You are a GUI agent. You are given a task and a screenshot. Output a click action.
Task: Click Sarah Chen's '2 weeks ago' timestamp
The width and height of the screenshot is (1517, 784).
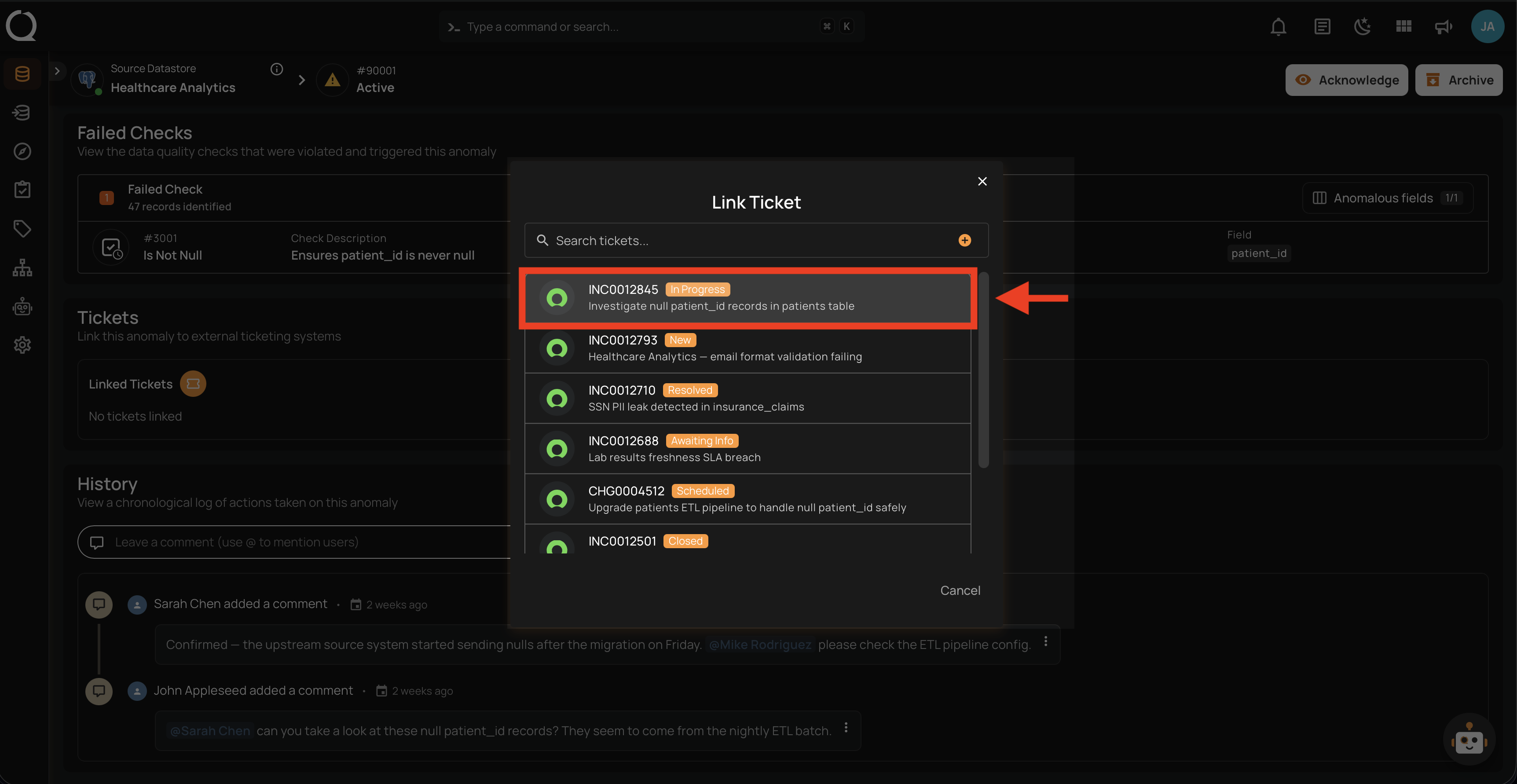pos(396,605)
